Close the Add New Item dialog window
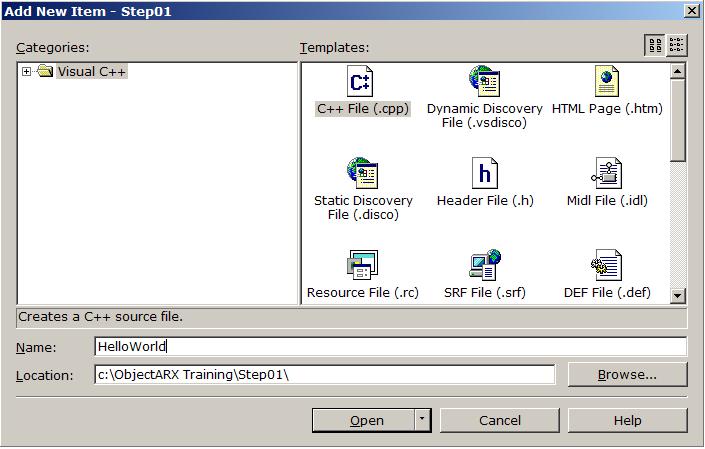Image resolution: width=705 pixels, height=449 pixels. [692, 10]
